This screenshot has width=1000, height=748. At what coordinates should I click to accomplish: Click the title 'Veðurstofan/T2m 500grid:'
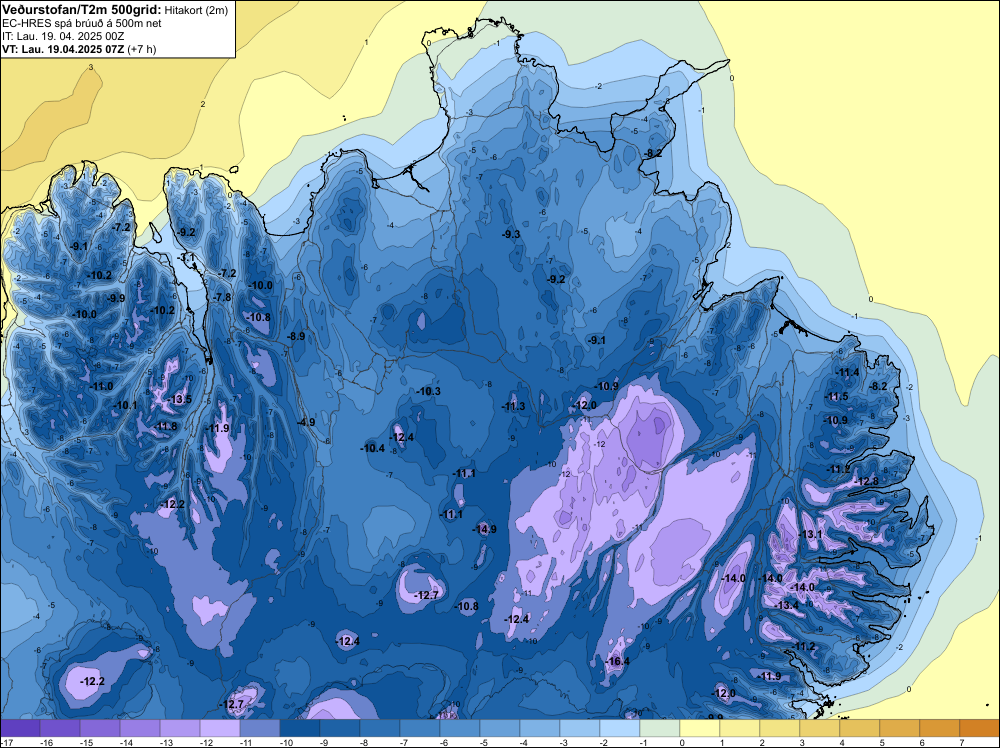point(82,10)
